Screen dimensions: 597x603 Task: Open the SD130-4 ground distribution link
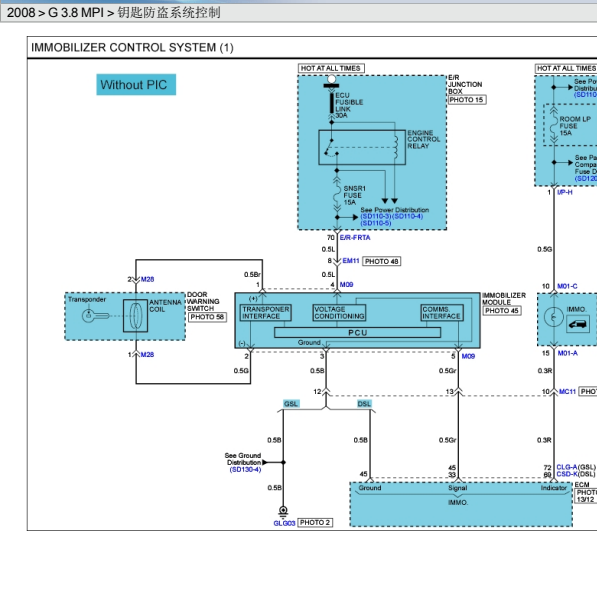click(x=245, y=470)
